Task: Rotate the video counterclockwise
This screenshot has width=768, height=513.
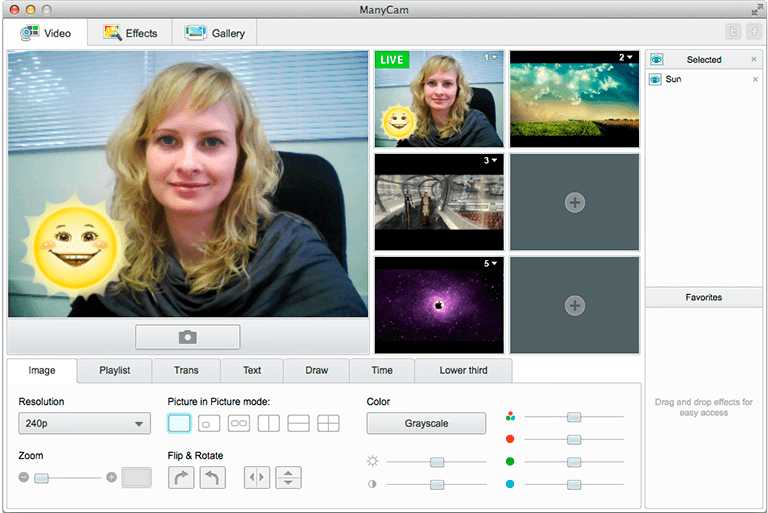Action: point(213,477)
